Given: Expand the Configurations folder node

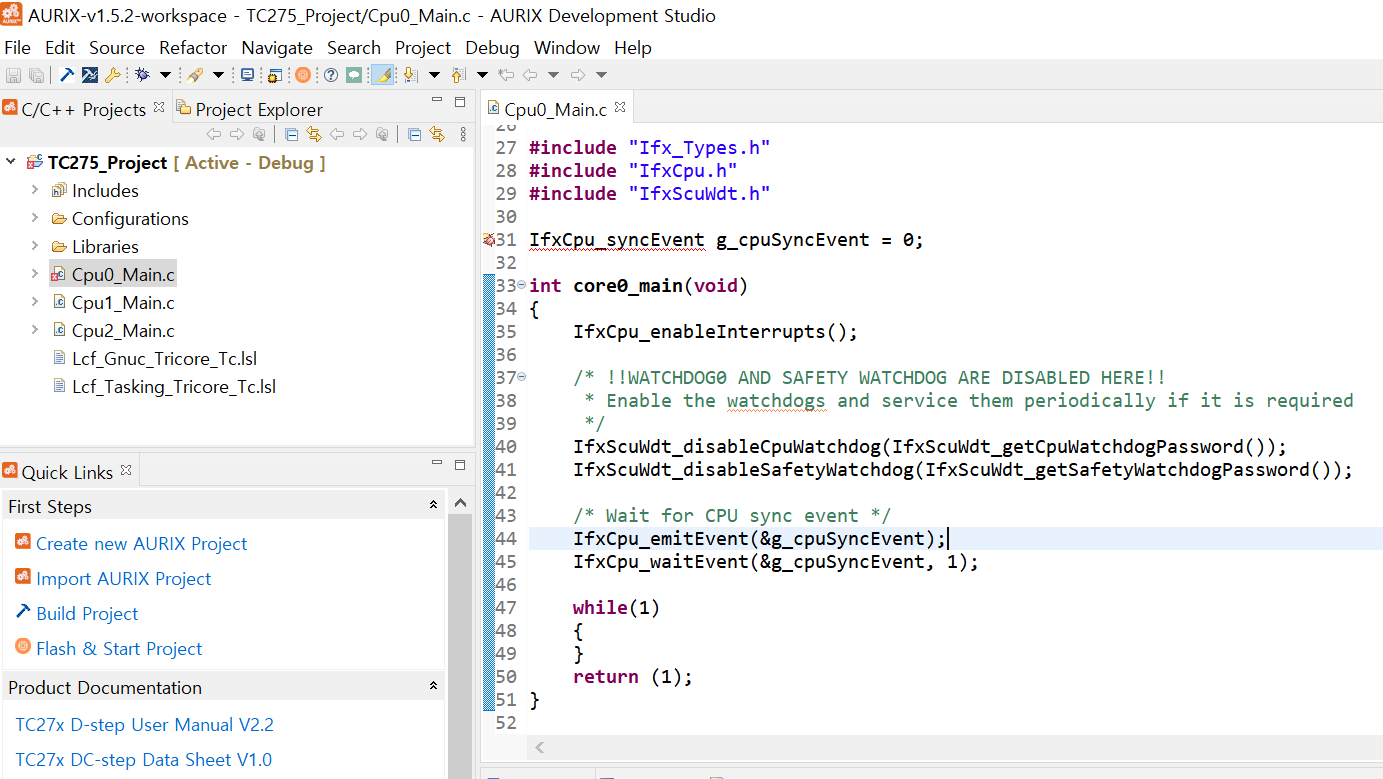Looking at the screenshot, I should point(35,218).
